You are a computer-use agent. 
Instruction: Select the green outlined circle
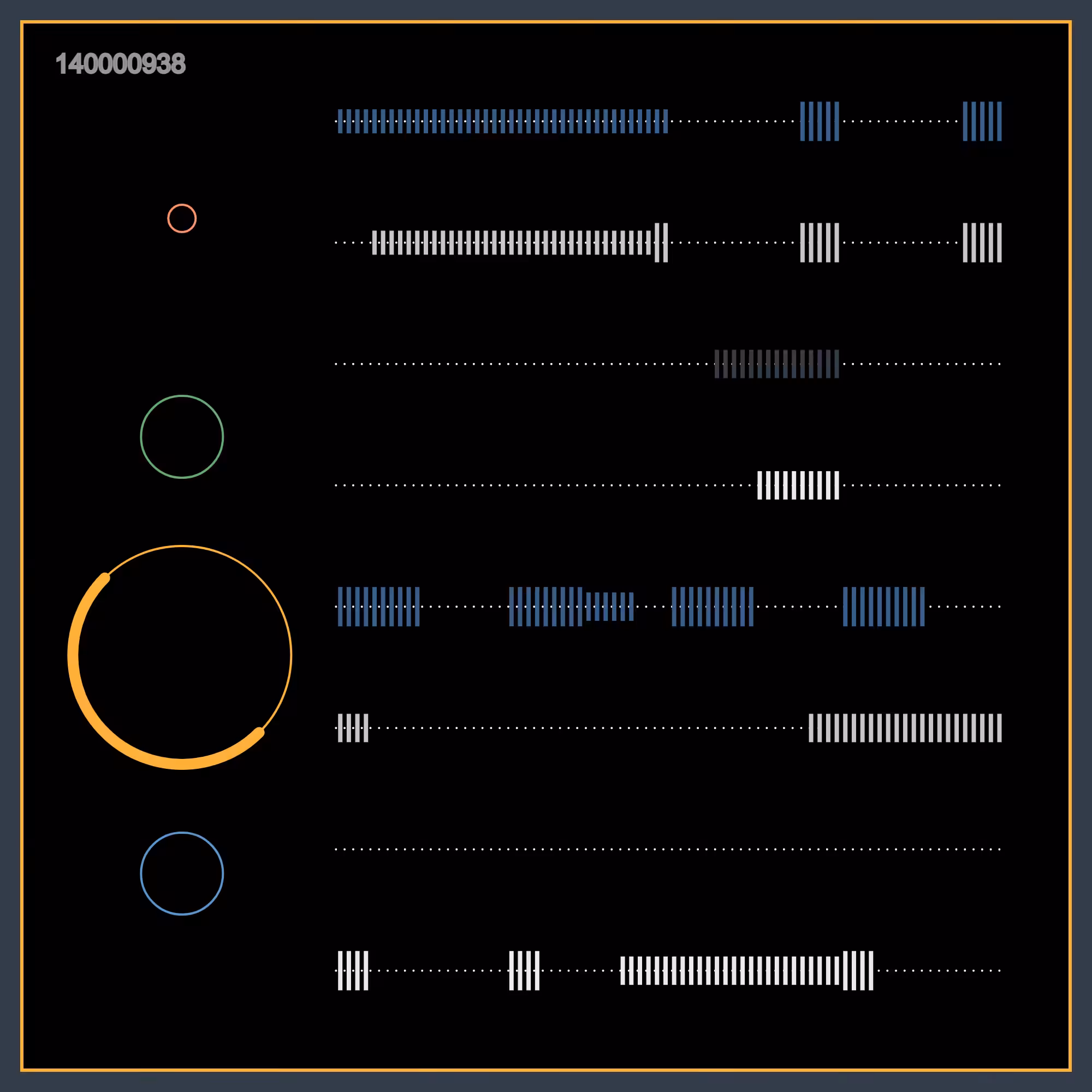182,437
